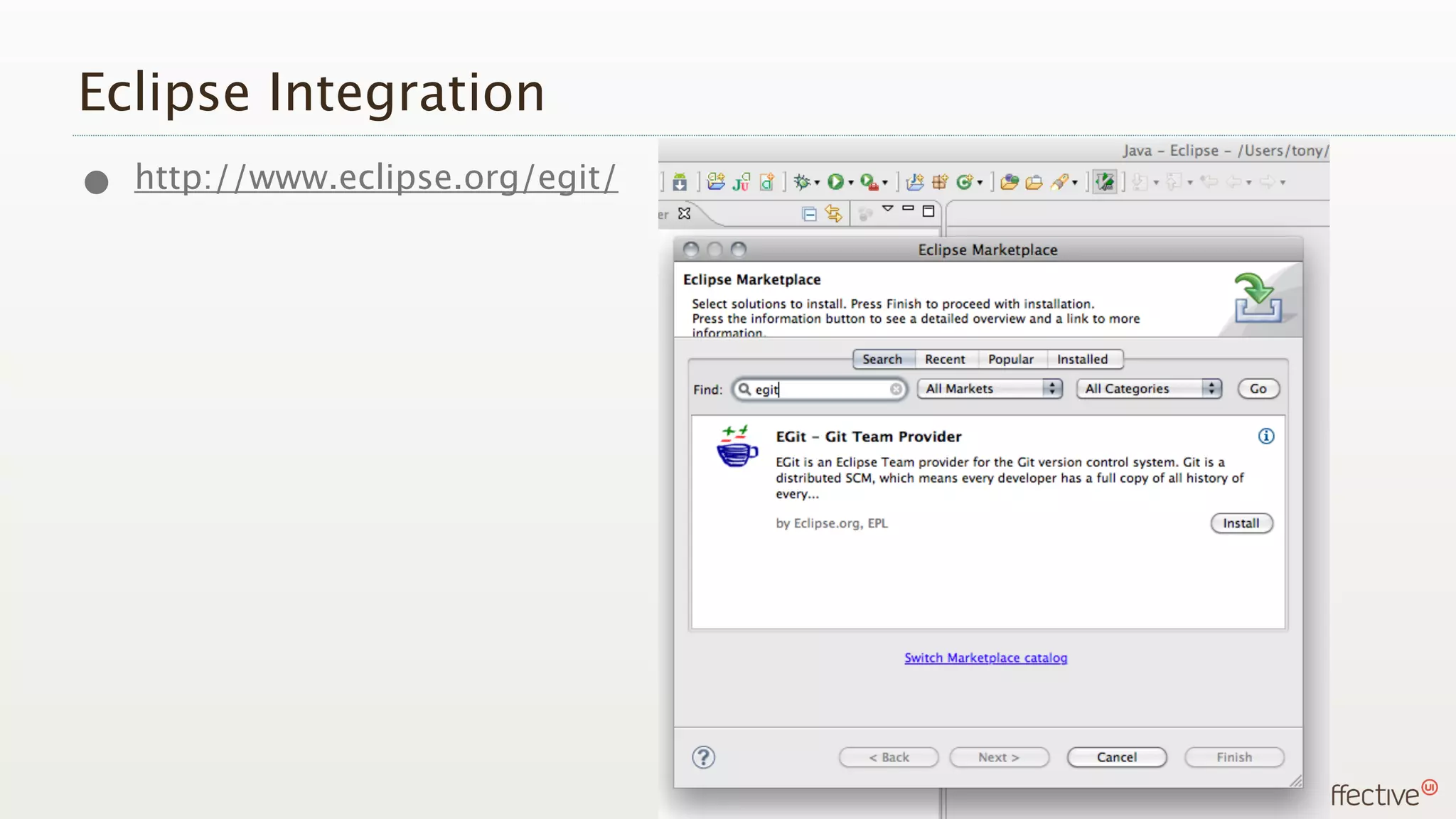The image size is (1456, 819).
Task: Click the new JUnit test project icon
Action: [x=741, y=182]
